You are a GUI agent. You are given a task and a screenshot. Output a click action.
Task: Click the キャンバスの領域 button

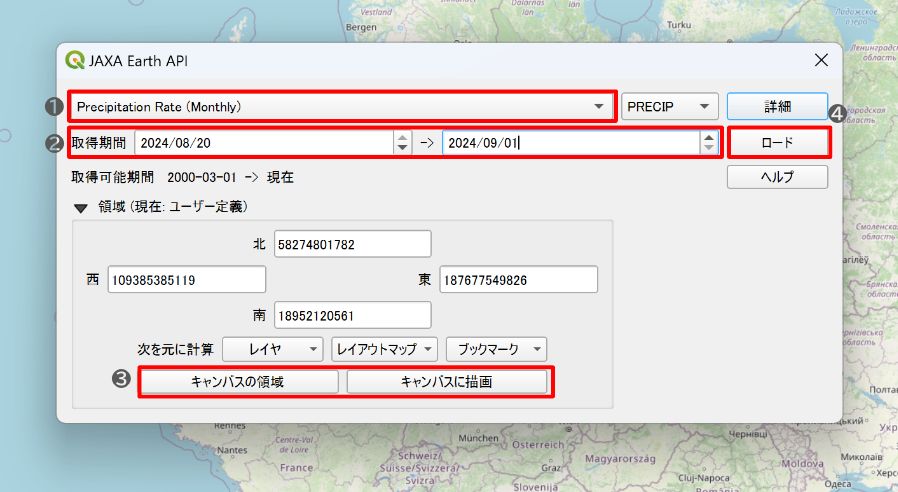pos(239,382)
